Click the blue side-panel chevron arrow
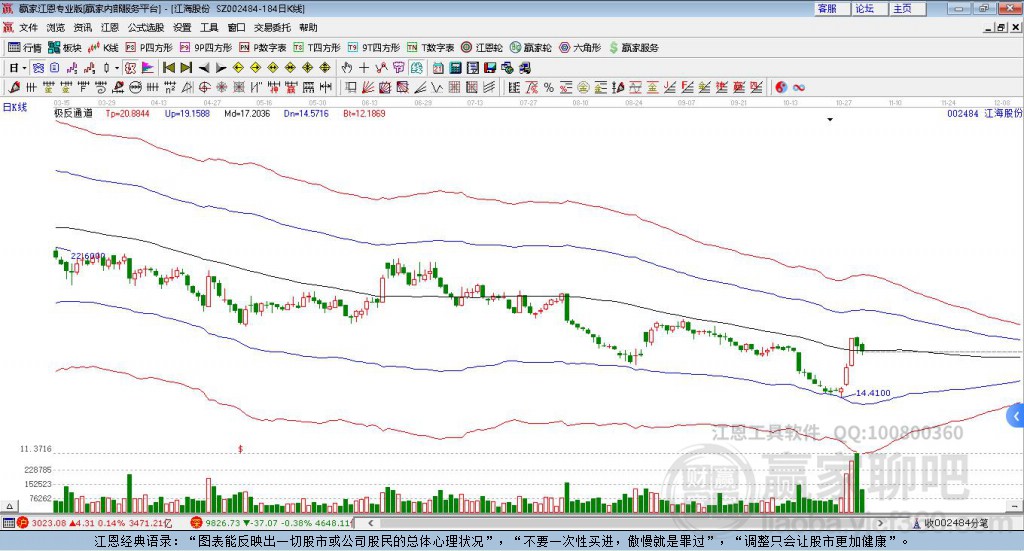This screenshot has width=1024, height=551. point(1016,416)
